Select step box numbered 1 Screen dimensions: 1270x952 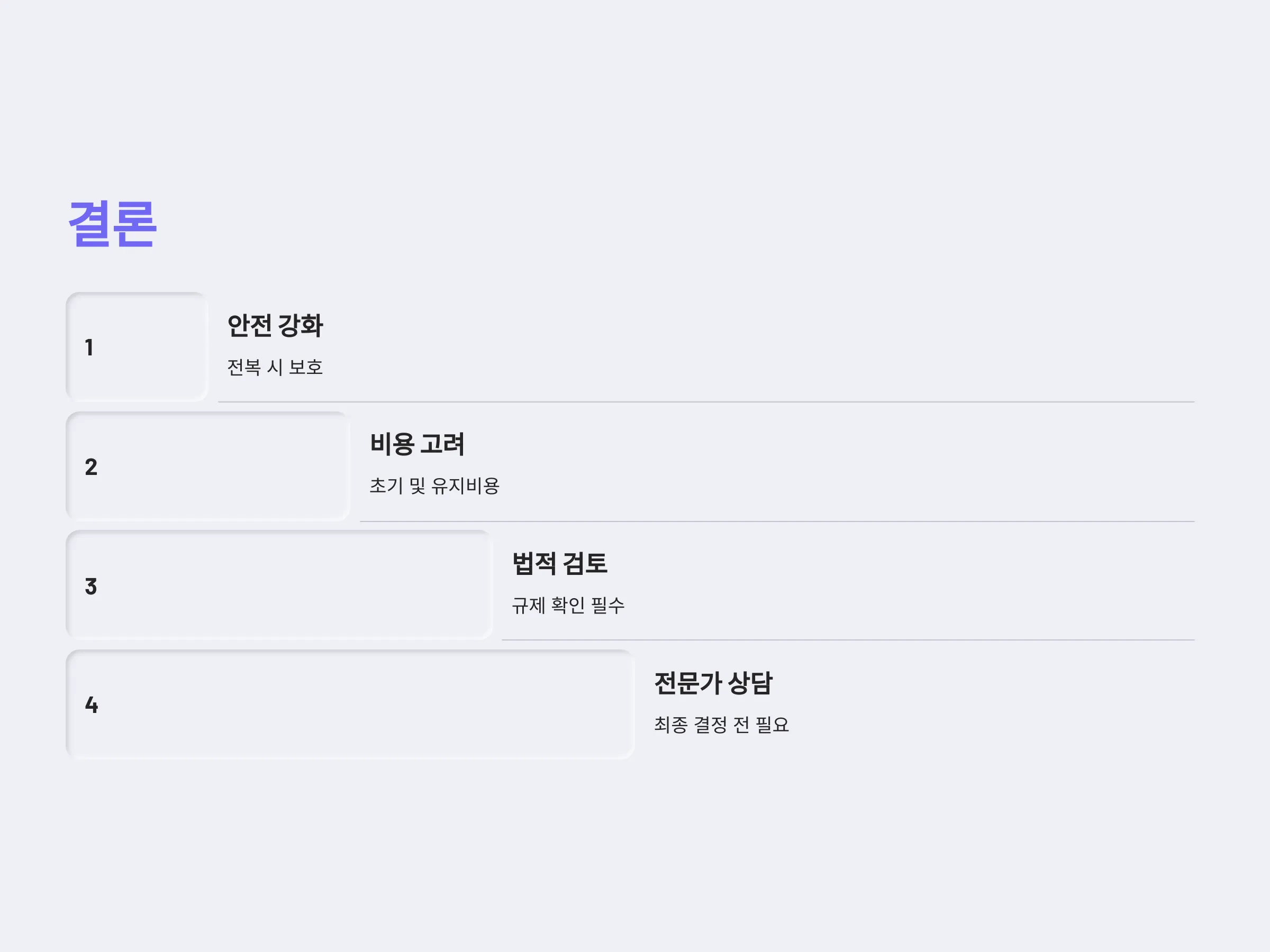(x=137, y=346)
